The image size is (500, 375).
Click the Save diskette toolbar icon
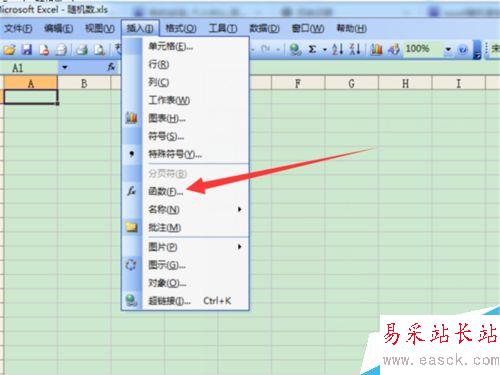coord(27,50)
